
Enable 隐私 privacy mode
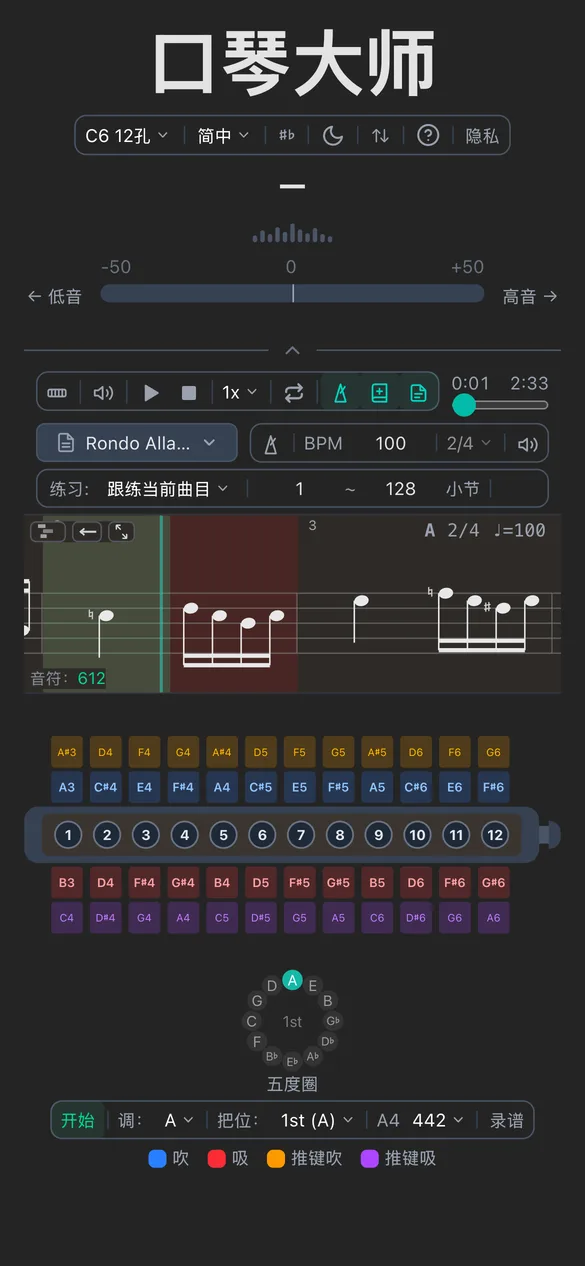coord(482,135)
